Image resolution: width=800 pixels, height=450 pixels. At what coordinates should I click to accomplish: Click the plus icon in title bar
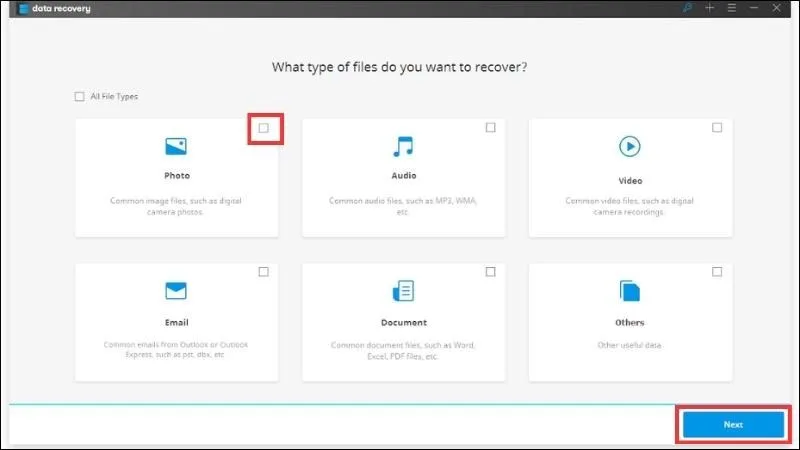point(709,8)
